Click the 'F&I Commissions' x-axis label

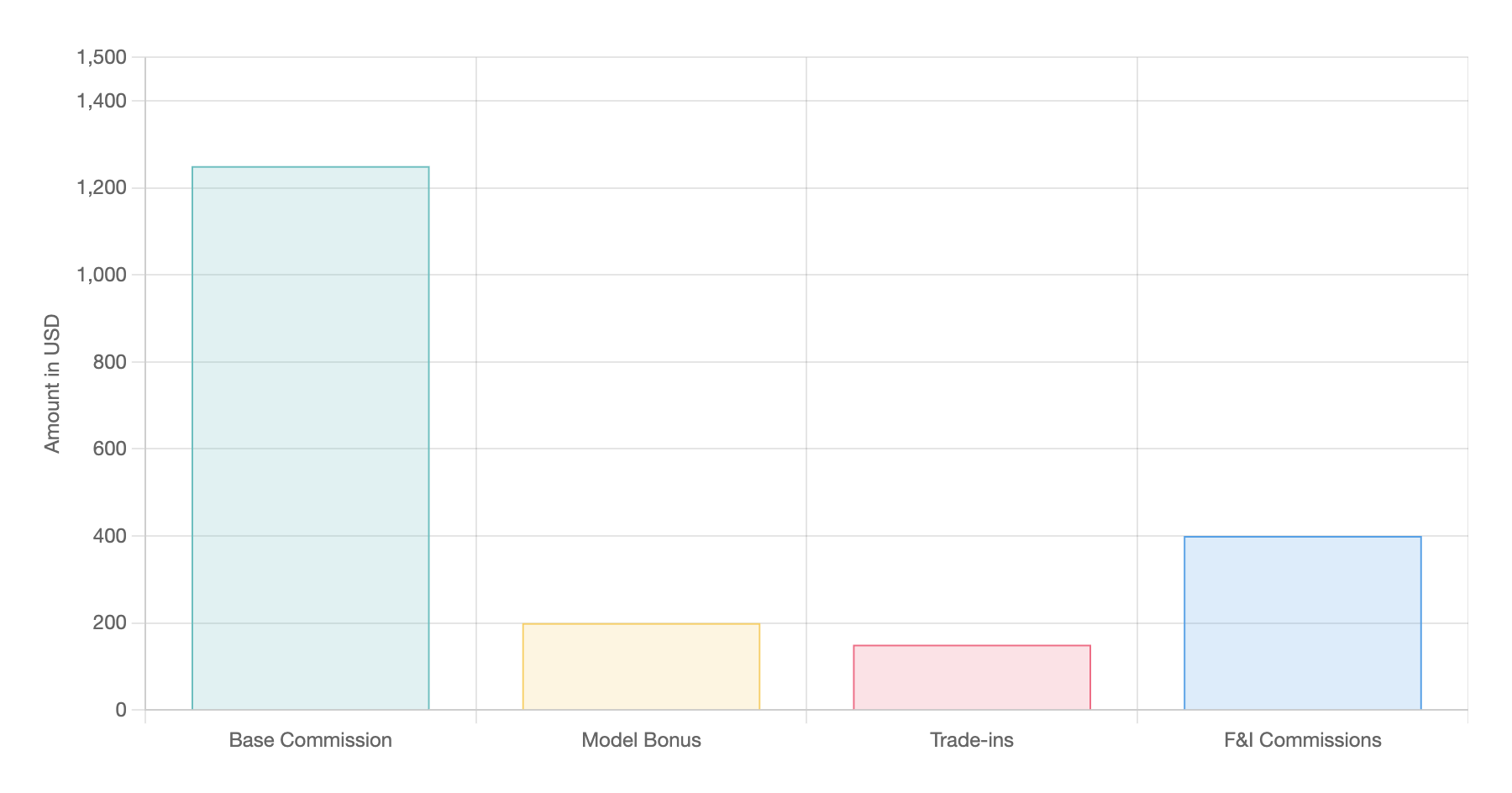(x=1302, y=740)
